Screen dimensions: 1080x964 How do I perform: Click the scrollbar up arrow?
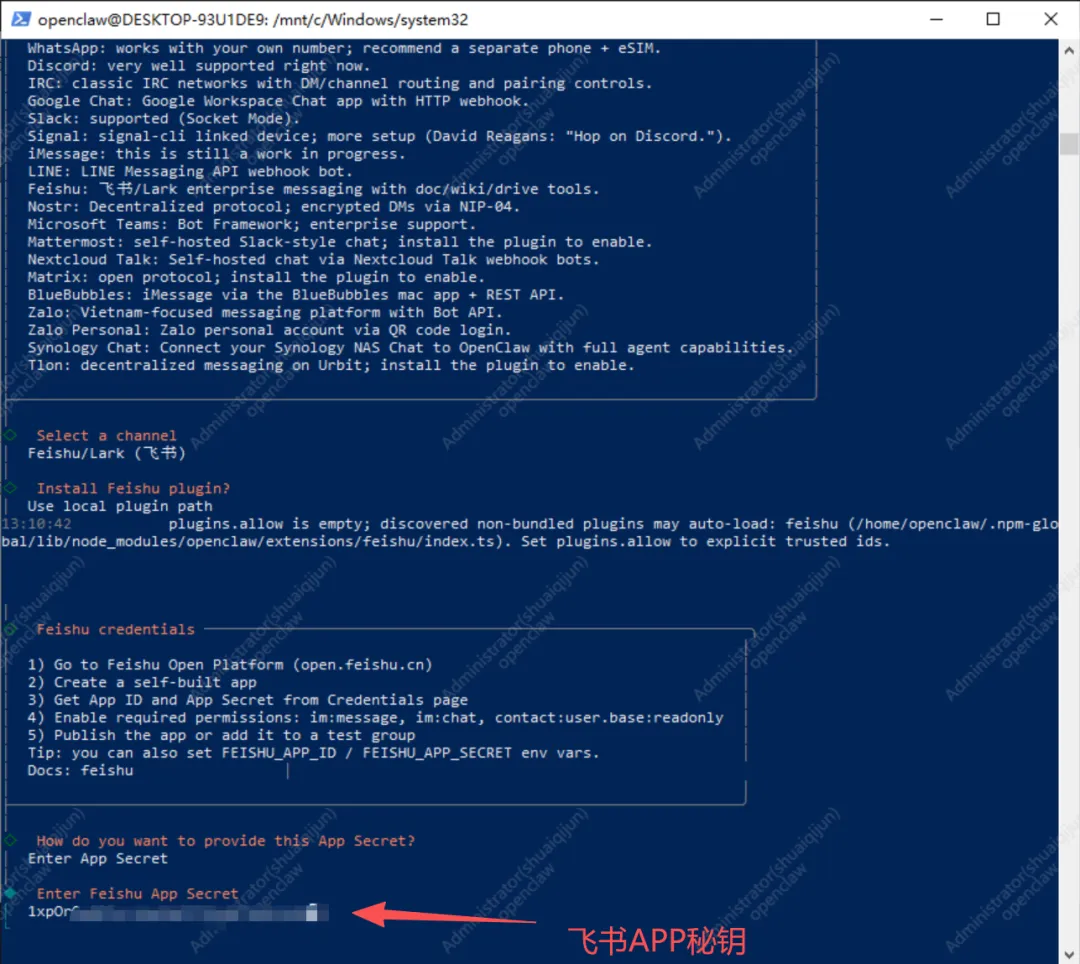1069,50
